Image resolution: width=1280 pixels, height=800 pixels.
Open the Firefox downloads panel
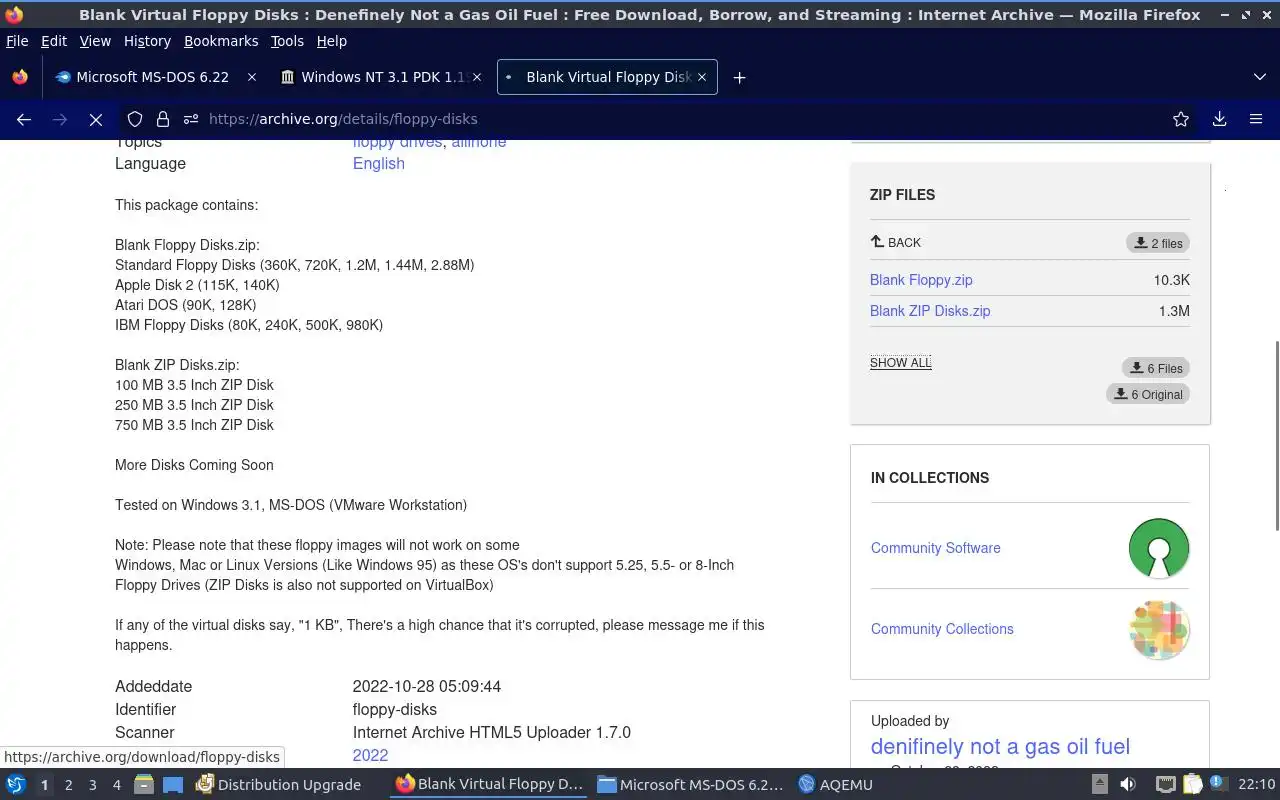point(1220,119)
